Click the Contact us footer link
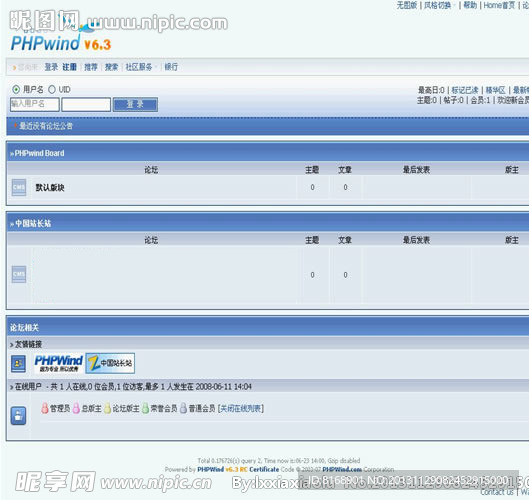529x500 pixels. tap(497, 492)
